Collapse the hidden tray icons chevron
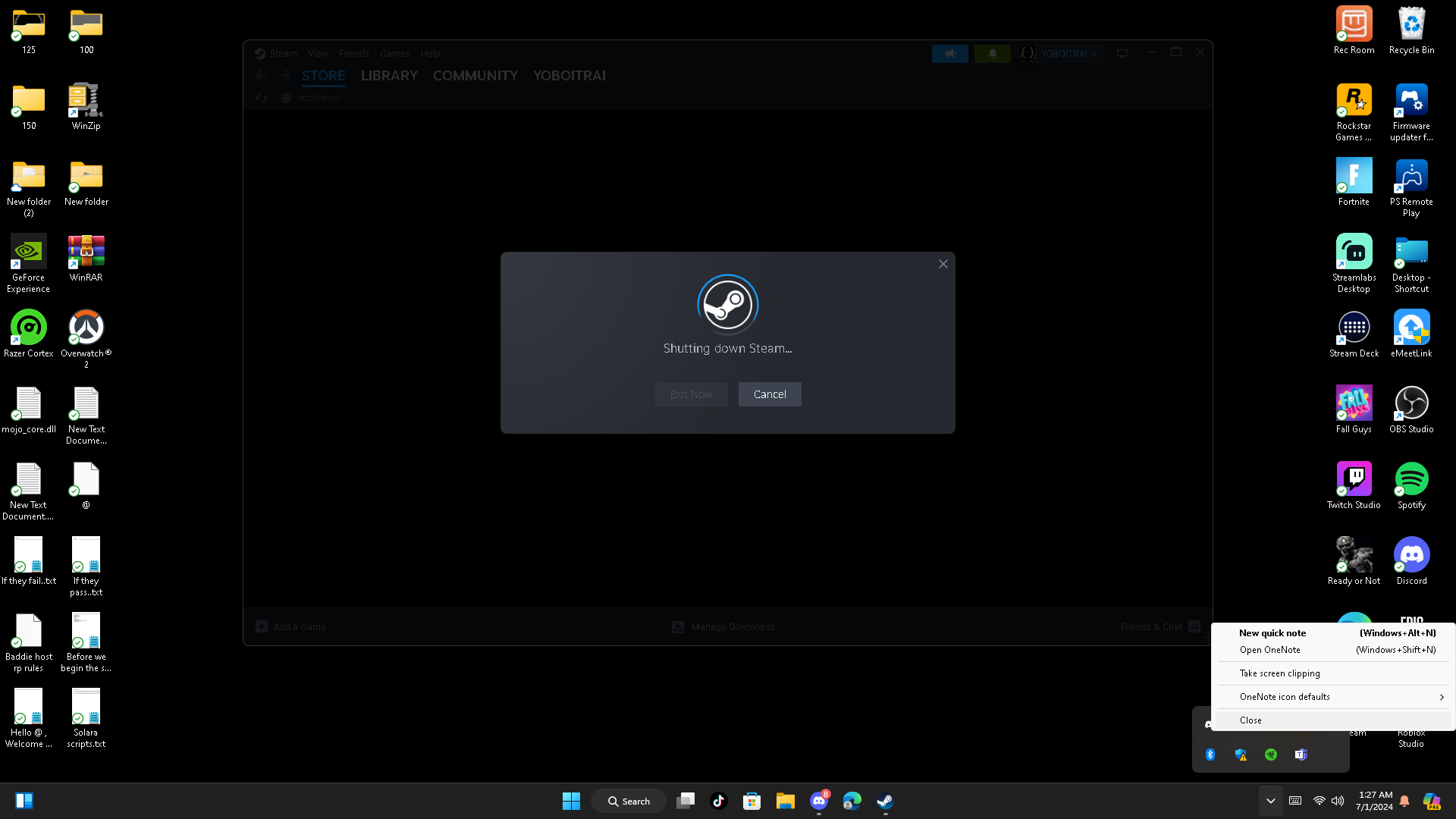The height and width of the screenshot is (819, 1456). pyautogui.click(x=1271, y=801)
